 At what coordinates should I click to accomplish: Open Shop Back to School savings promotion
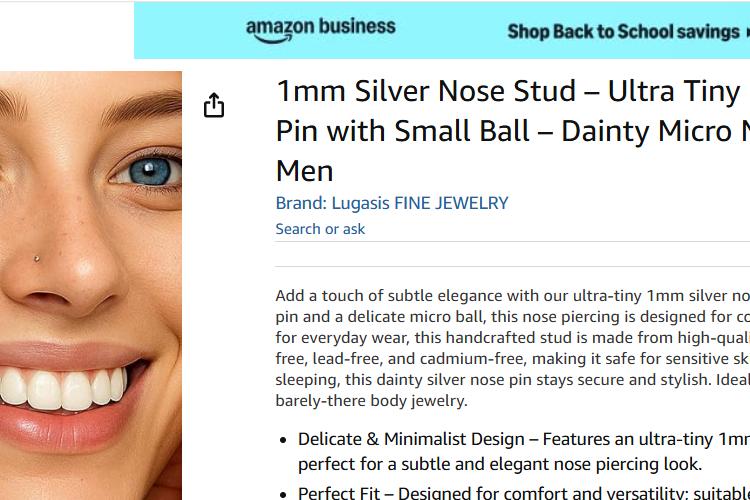623,32
